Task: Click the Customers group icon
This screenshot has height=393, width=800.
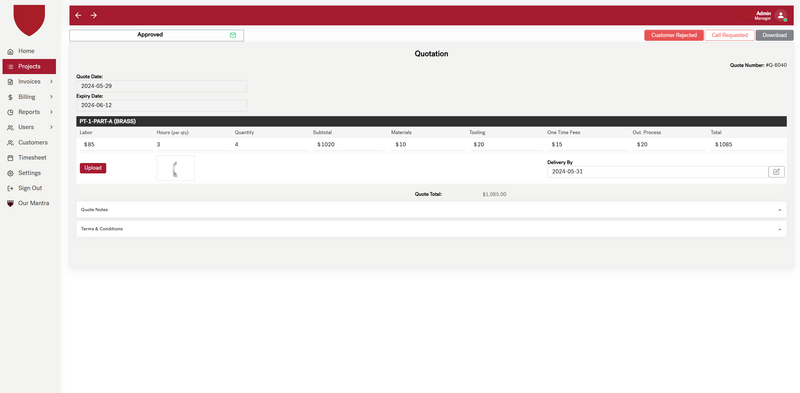Action: pos(10,143)
